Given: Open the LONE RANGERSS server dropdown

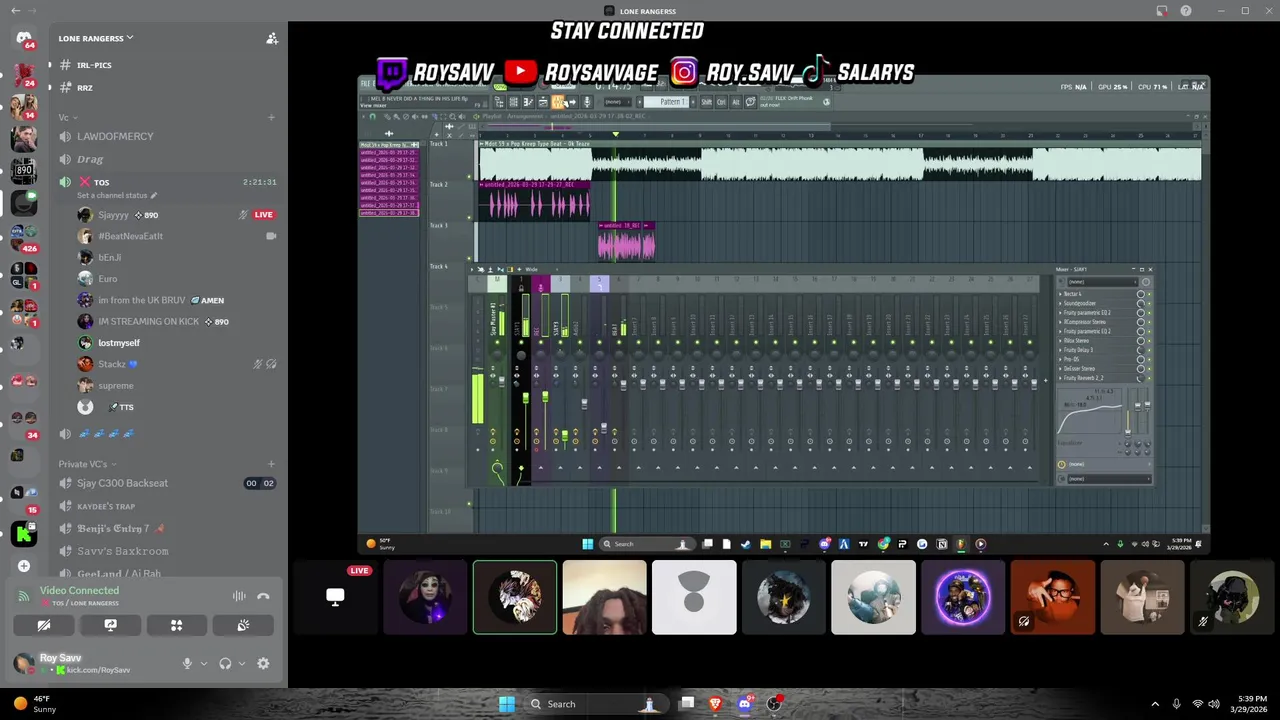Looking at the screenshot, I should tap(96, 38).
